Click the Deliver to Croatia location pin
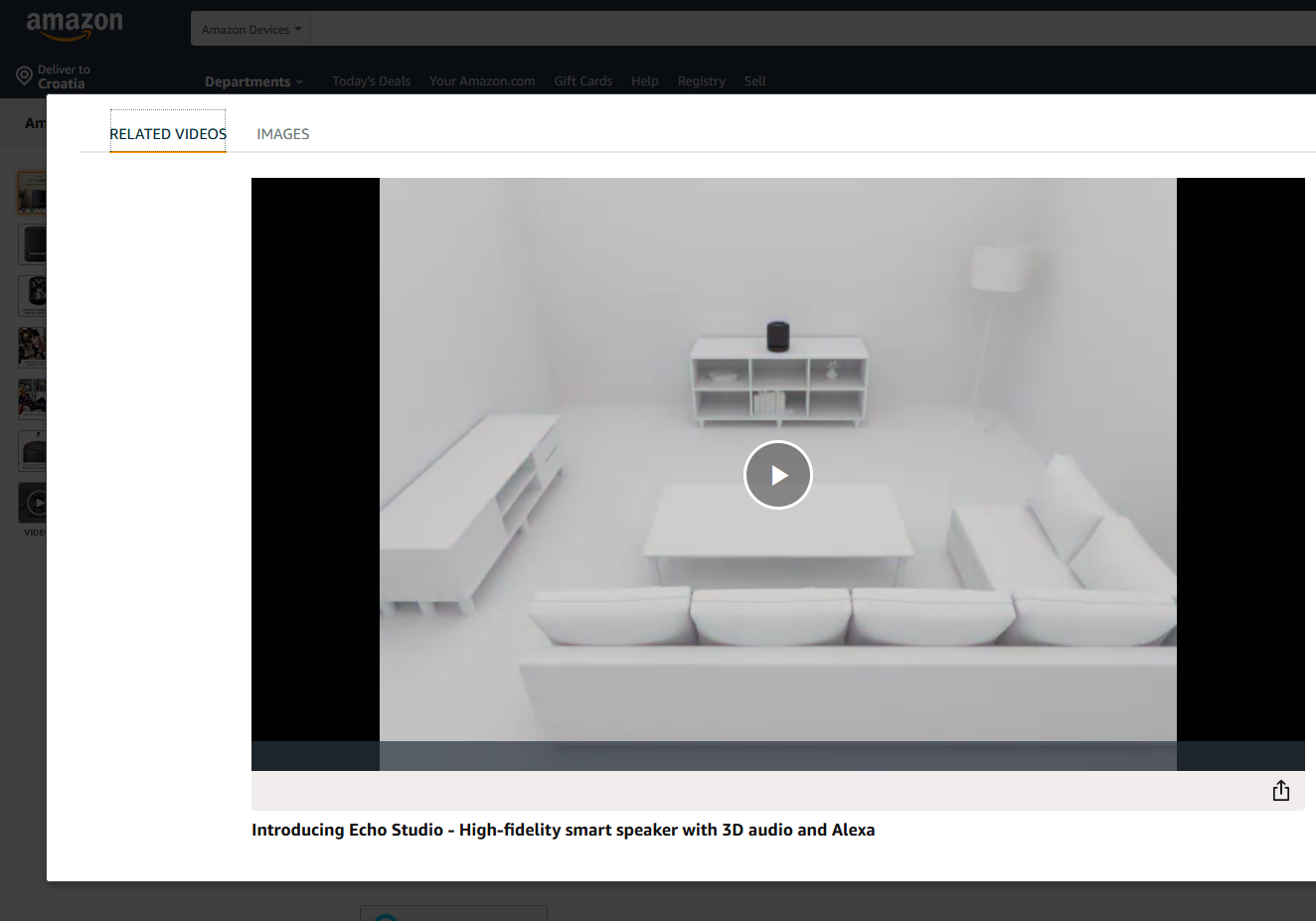The width and height of the screenshot is (1316, 921). tap(25, 77)
